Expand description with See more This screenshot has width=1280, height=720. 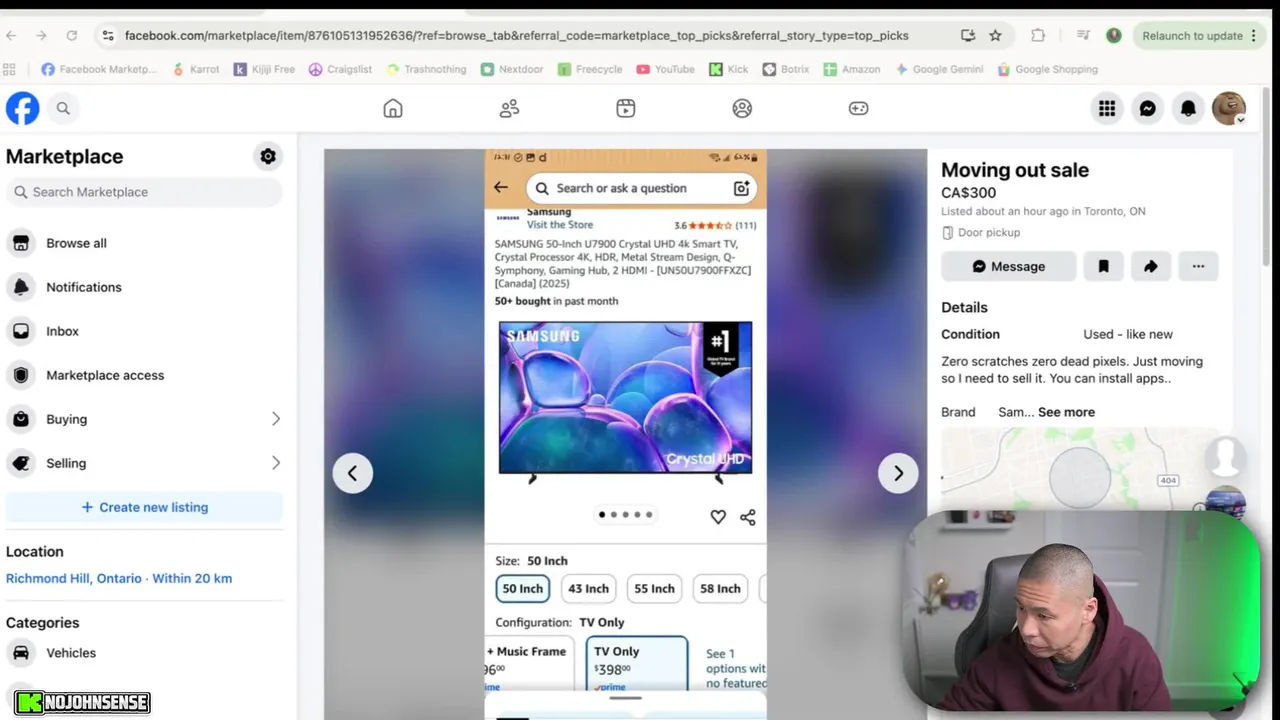click(x=1066, y=412)
